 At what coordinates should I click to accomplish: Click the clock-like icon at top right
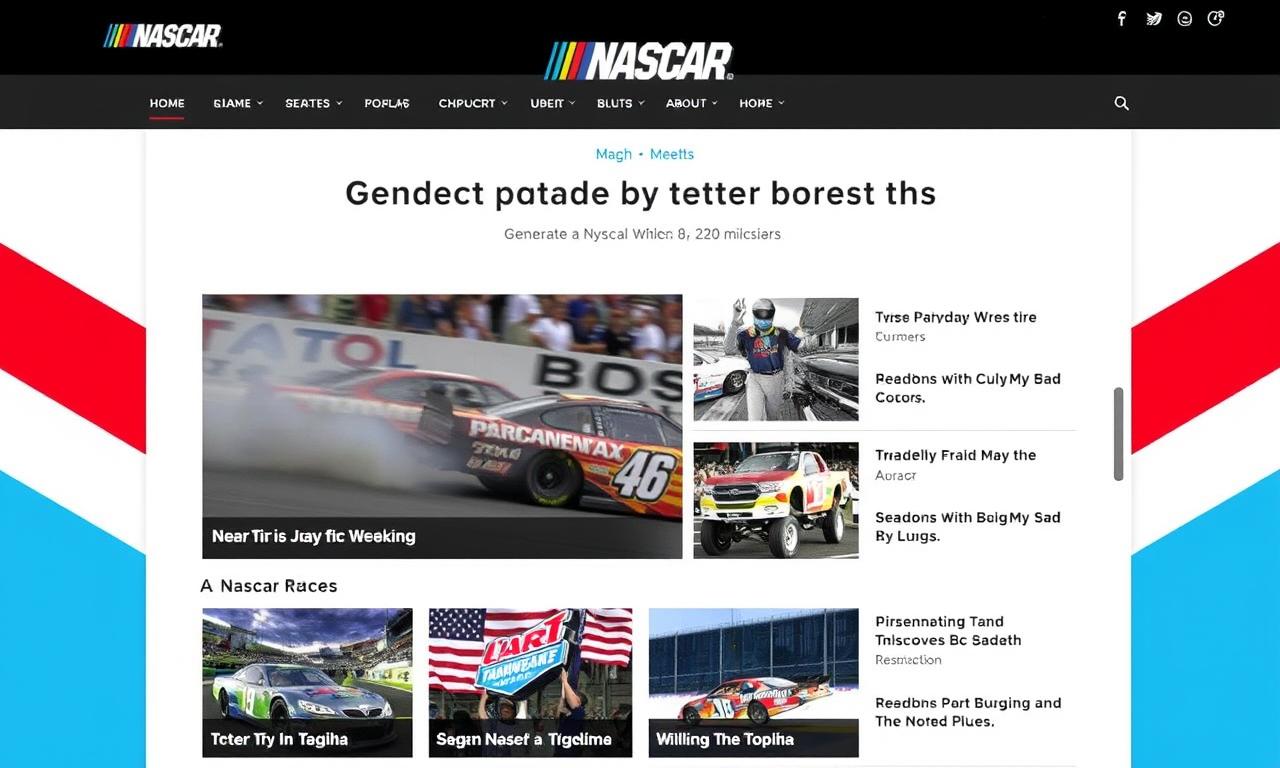tap(1216, 18)
